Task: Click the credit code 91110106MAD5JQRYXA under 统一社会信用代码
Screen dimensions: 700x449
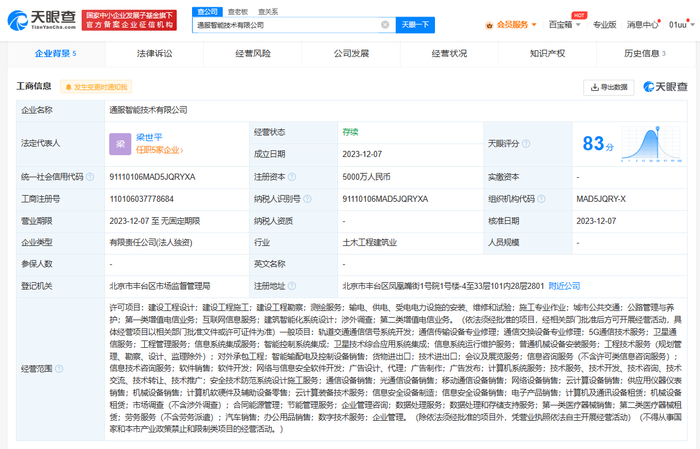Action: click(x=152, y=177)
